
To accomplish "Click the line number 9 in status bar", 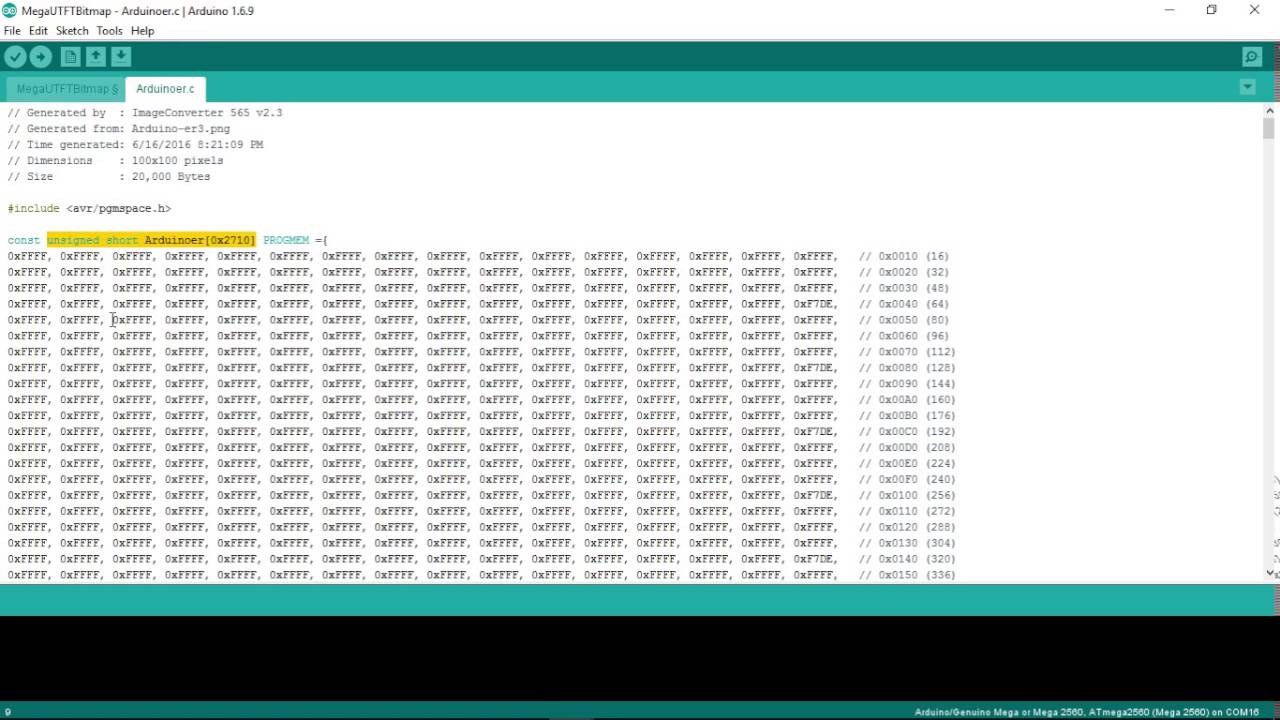I will 8,712.
